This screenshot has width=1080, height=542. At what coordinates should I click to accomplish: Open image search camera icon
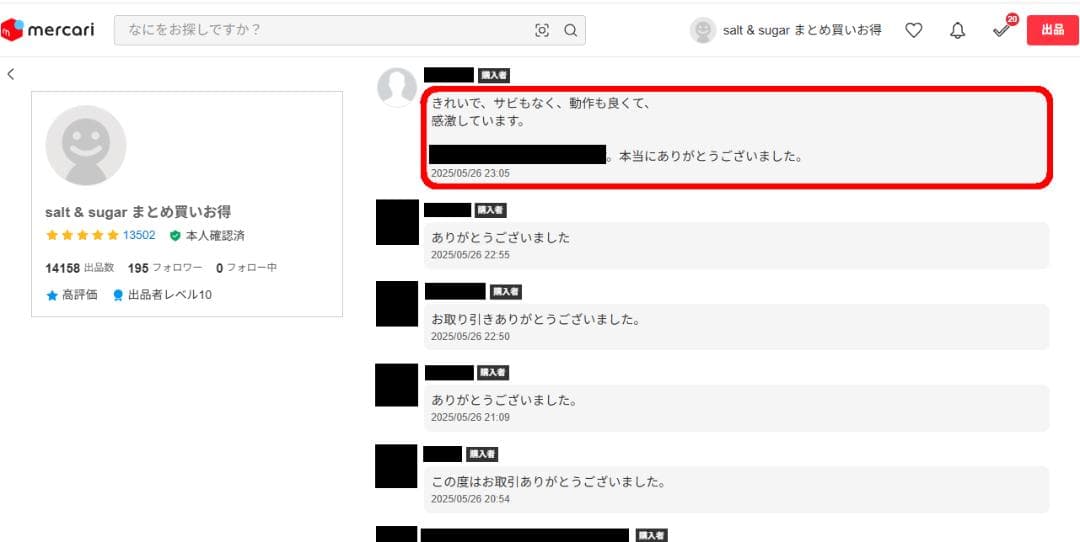542,30
